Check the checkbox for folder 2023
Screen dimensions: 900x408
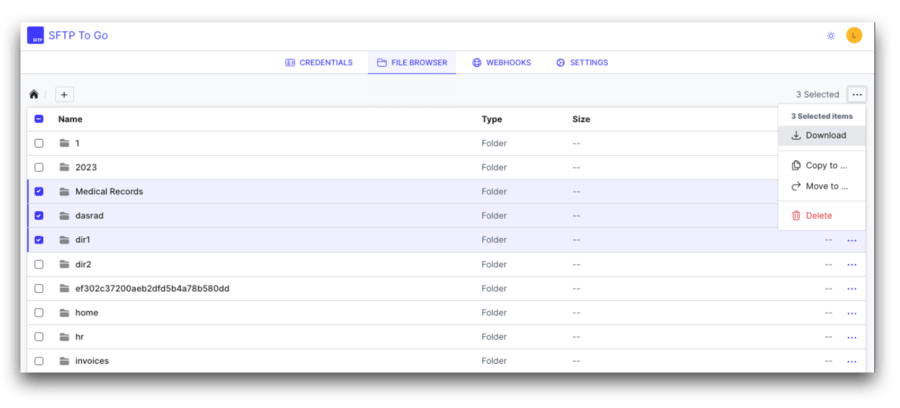pyautogui.click(x=39, y=168)
